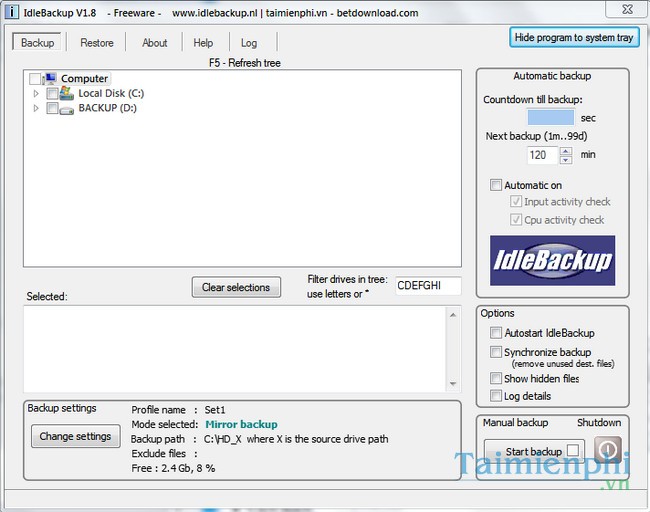The height and width of the screenshot is (512, 650).
Task: Check the Computer root checkbox
Action: 35,79
